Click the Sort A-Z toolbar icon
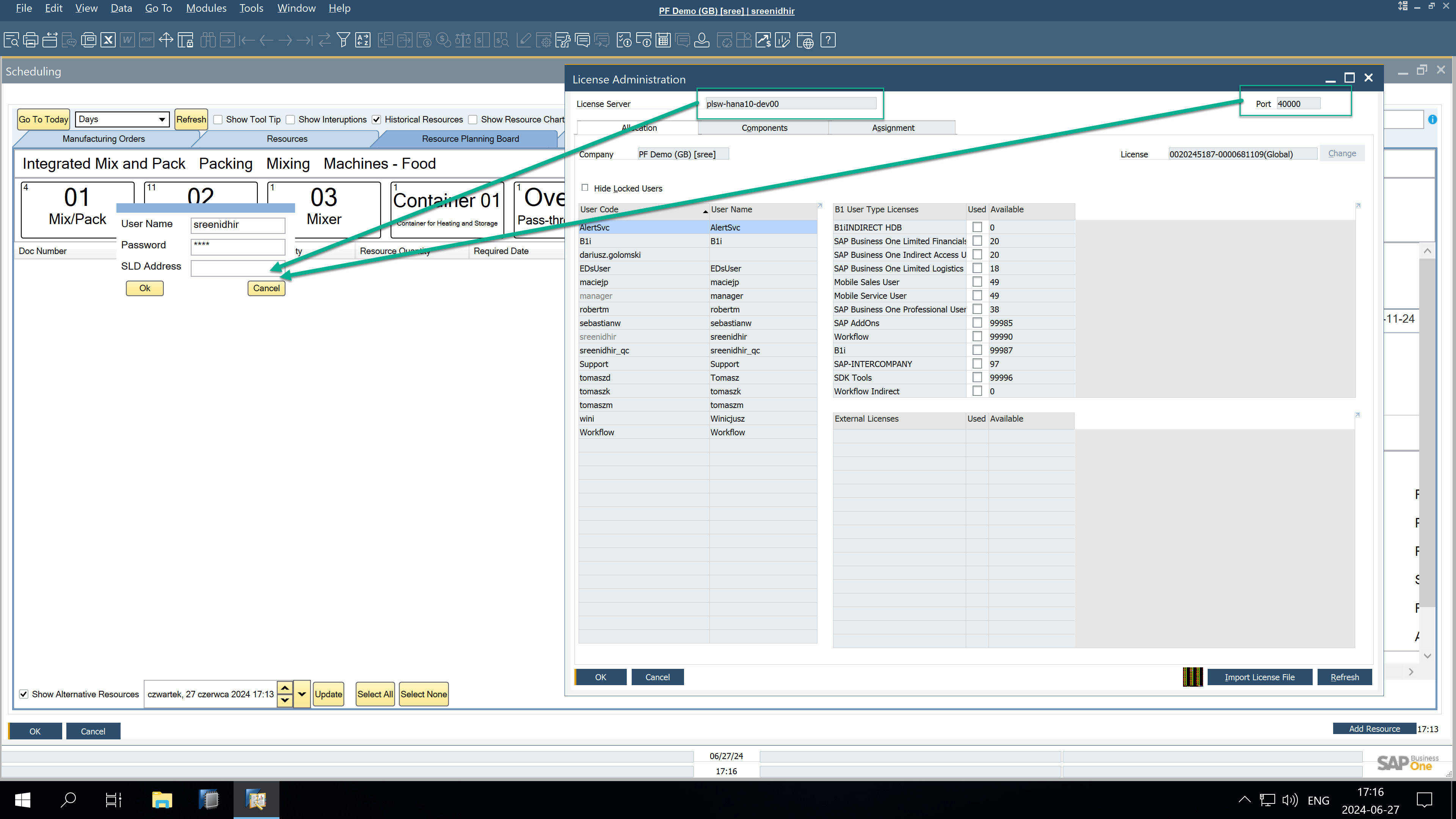The image size is (1456, 819). 363,40
